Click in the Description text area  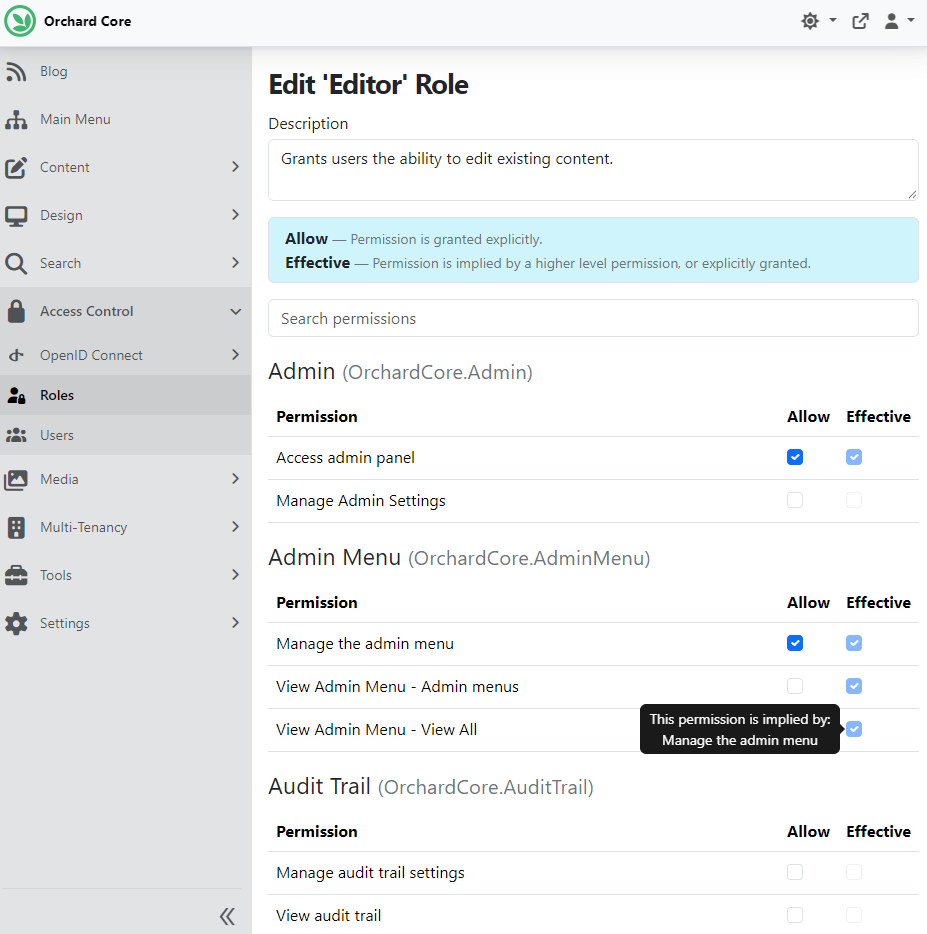click(593, 170)
